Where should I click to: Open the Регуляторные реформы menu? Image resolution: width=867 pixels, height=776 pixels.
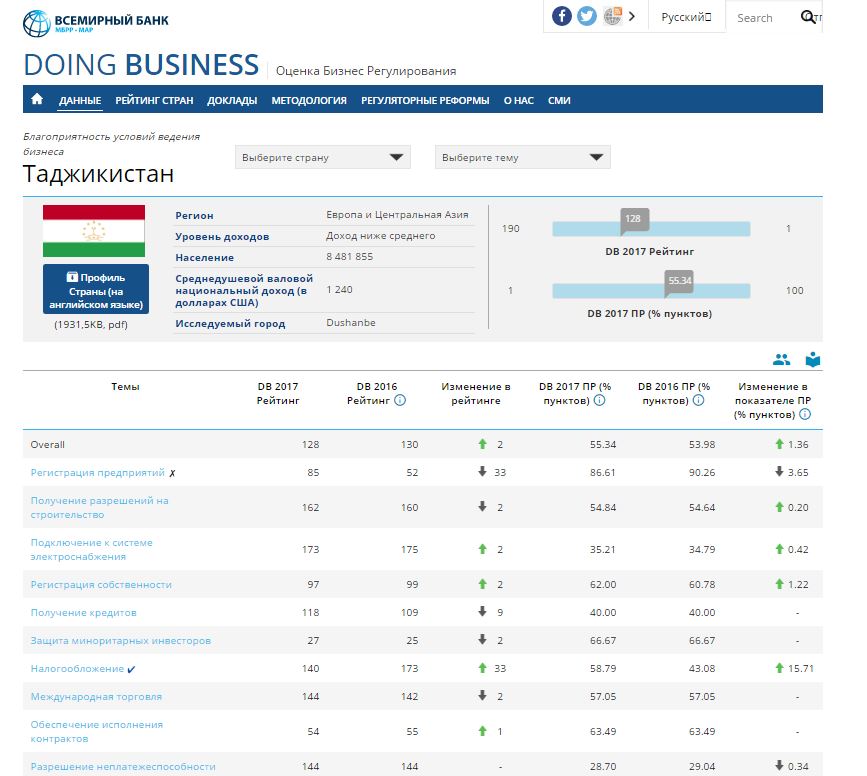pyautogui.click(x=425, y=100)
